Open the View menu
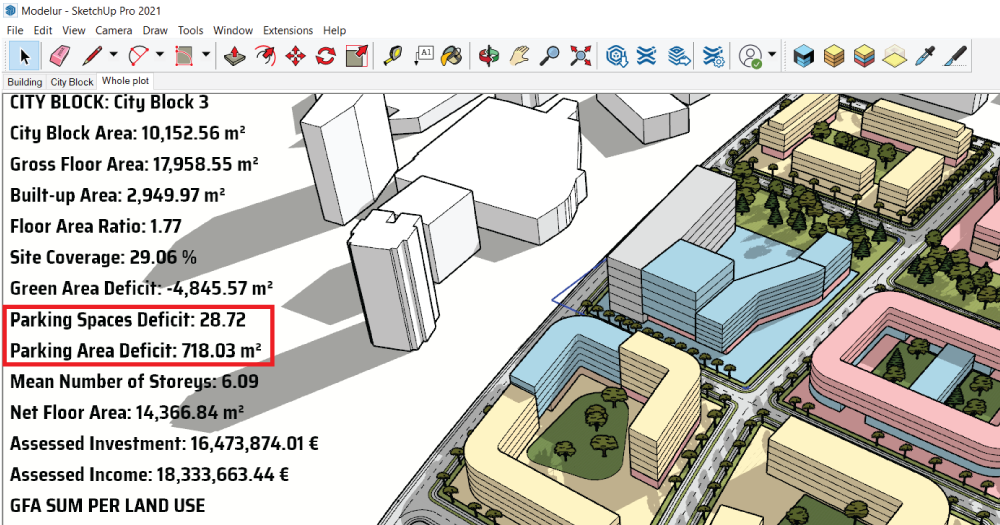The image size is (1000, 525). pyautogui.click(x=73, y=30)
